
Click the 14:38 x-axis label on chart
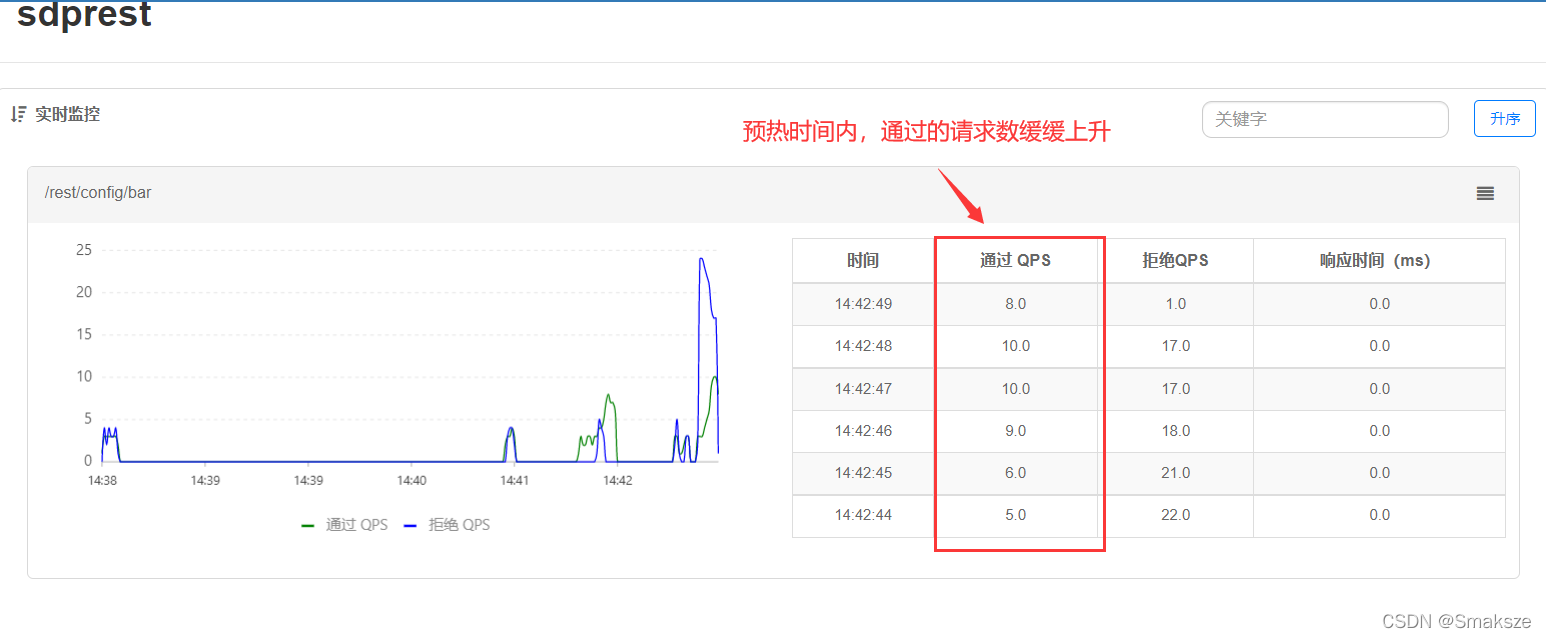(x=102, y=481)
